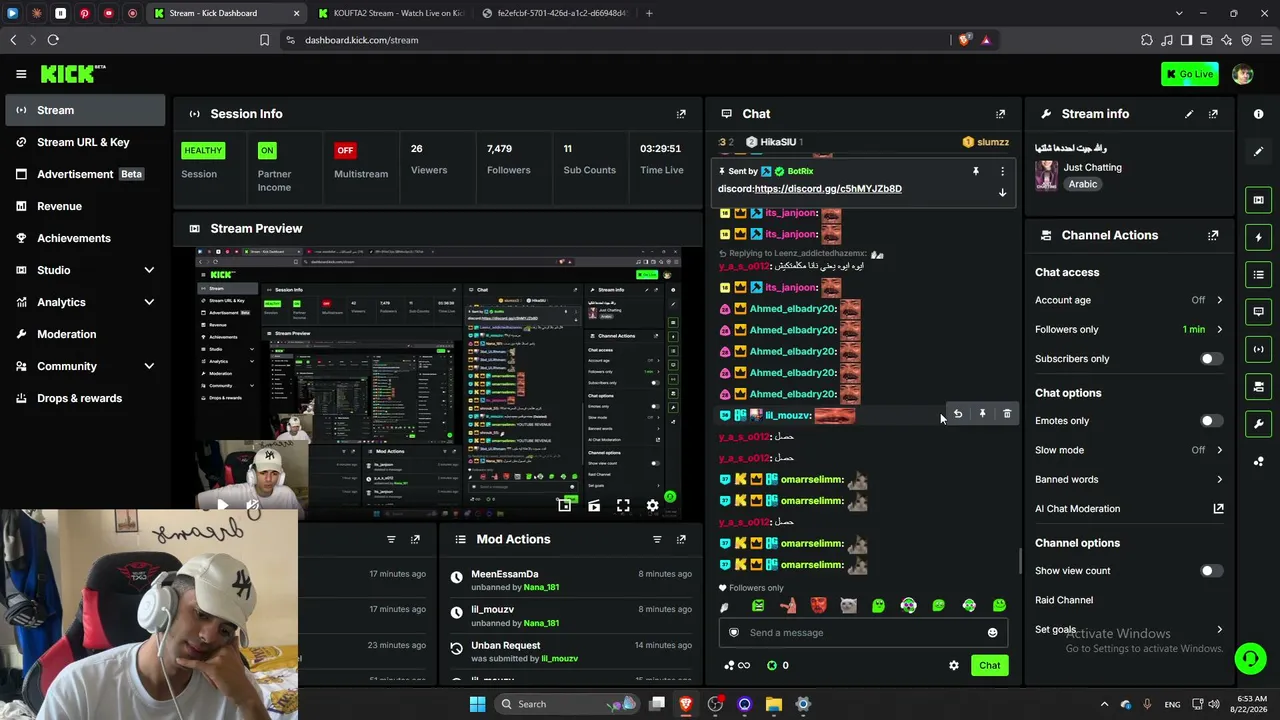Viewport: 1280px width, 720px height.
Task: Open chat settings gear beside the Chat button
Action: click(954, 666)
